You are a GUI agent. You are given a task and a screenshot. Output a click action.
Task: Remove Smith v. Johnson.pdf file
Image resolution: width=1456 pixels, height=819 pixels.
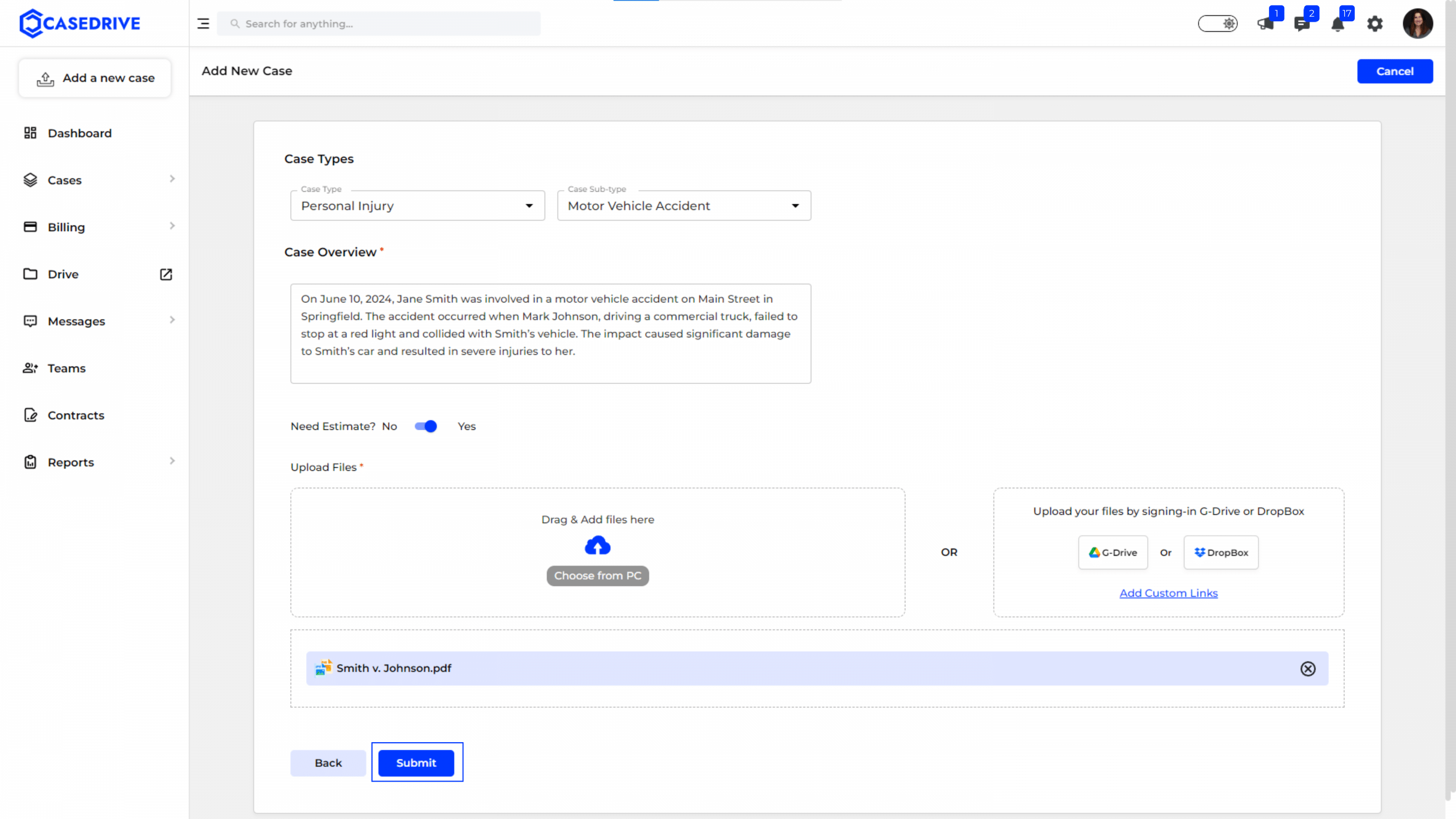click(x=1308, y=669)
